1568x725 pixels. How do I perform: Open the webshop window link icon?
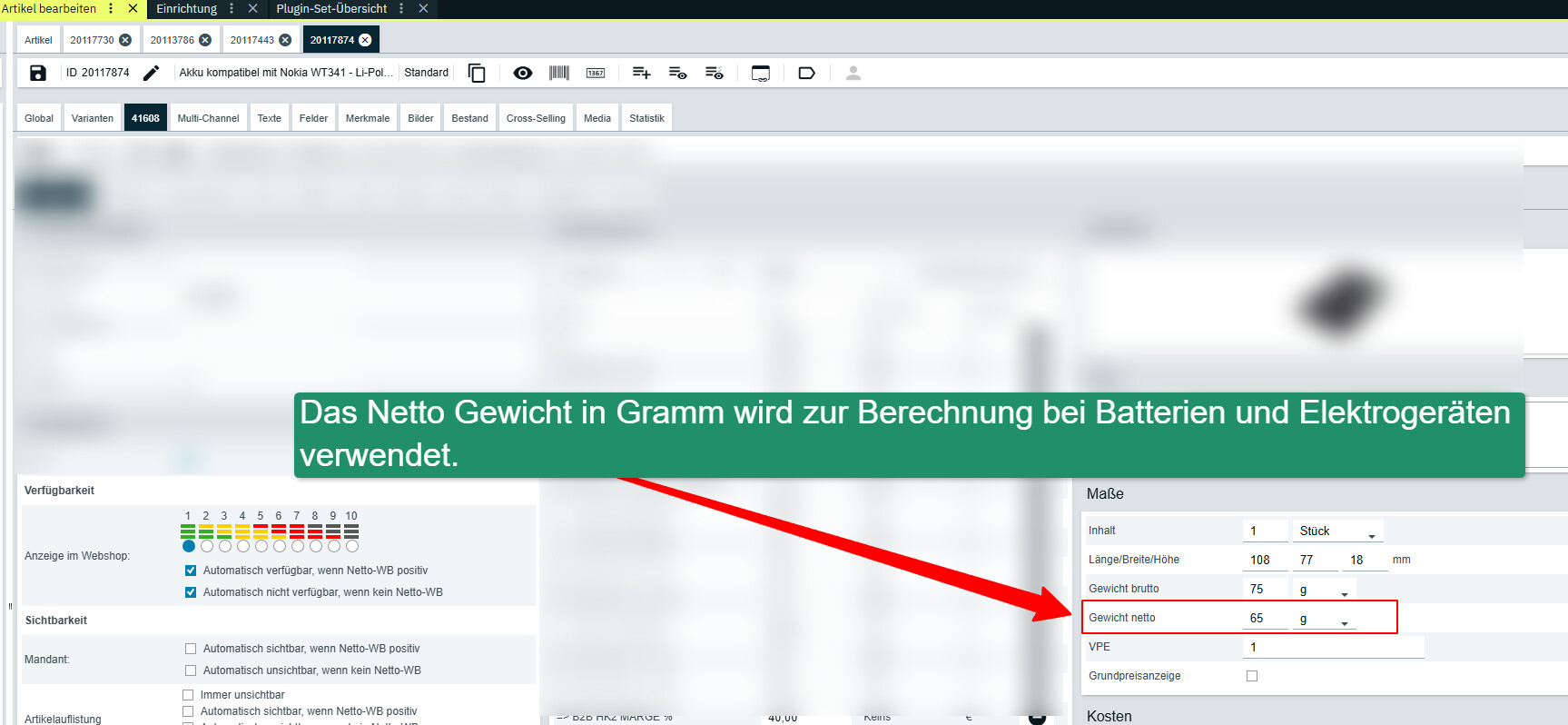pyautogui.click(x=761, y=73)
